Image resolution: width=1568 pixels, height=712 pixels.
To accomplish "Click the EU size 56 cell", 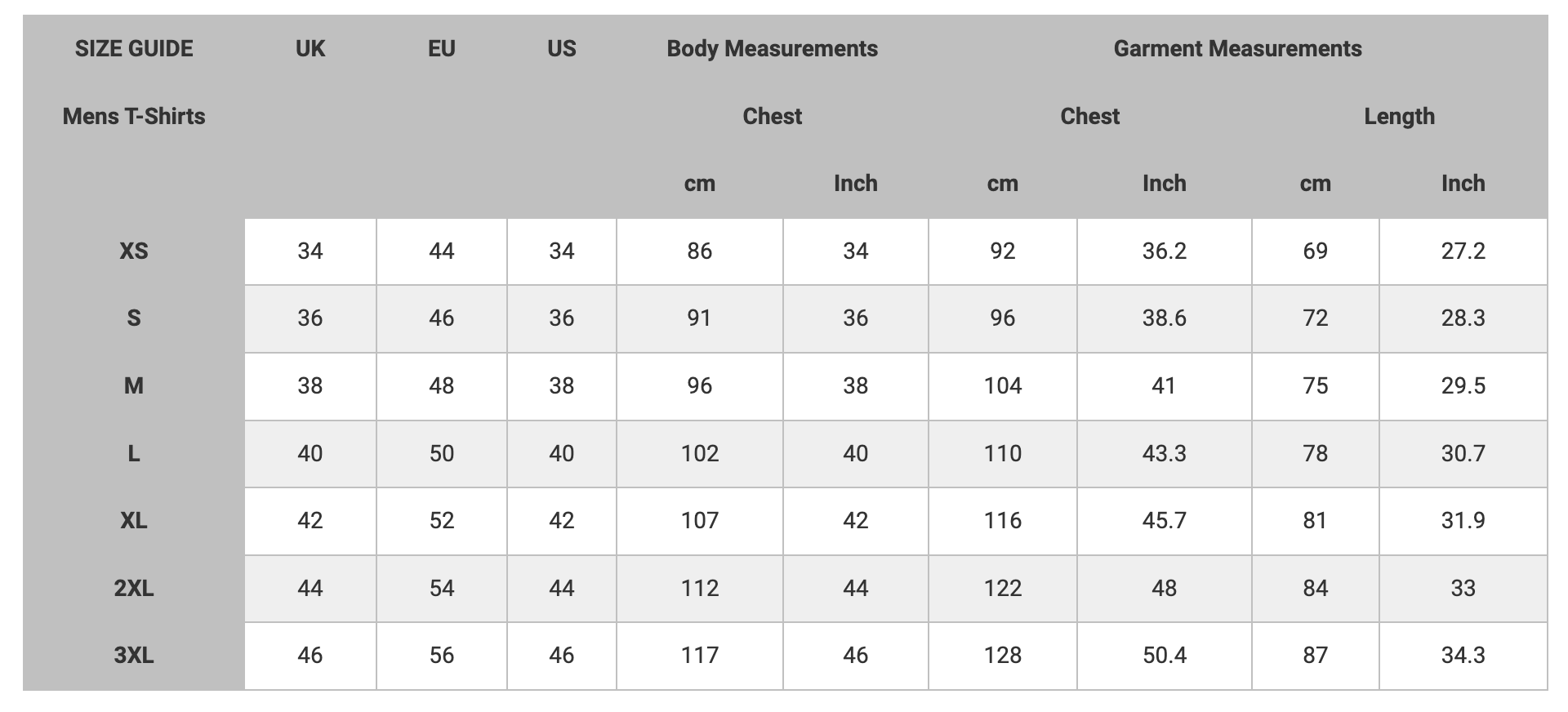I will point(441,655).
